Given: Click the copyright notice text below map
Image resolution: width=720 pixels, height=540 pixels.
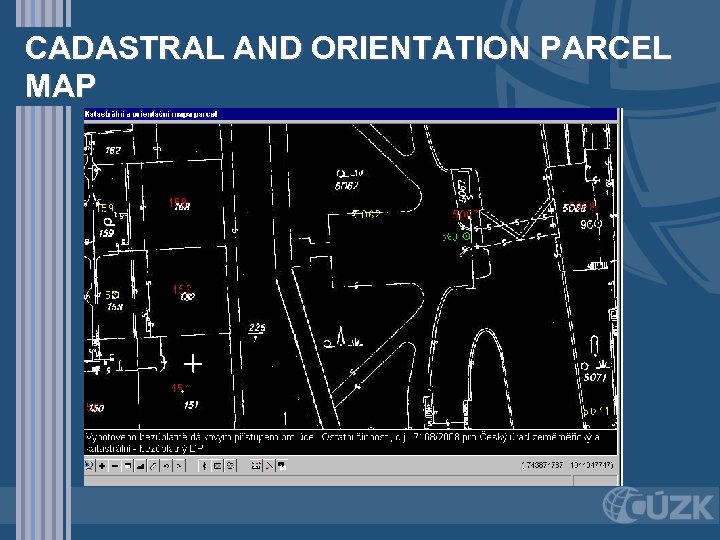Looking at the screenshot, I should coord(343,442).
